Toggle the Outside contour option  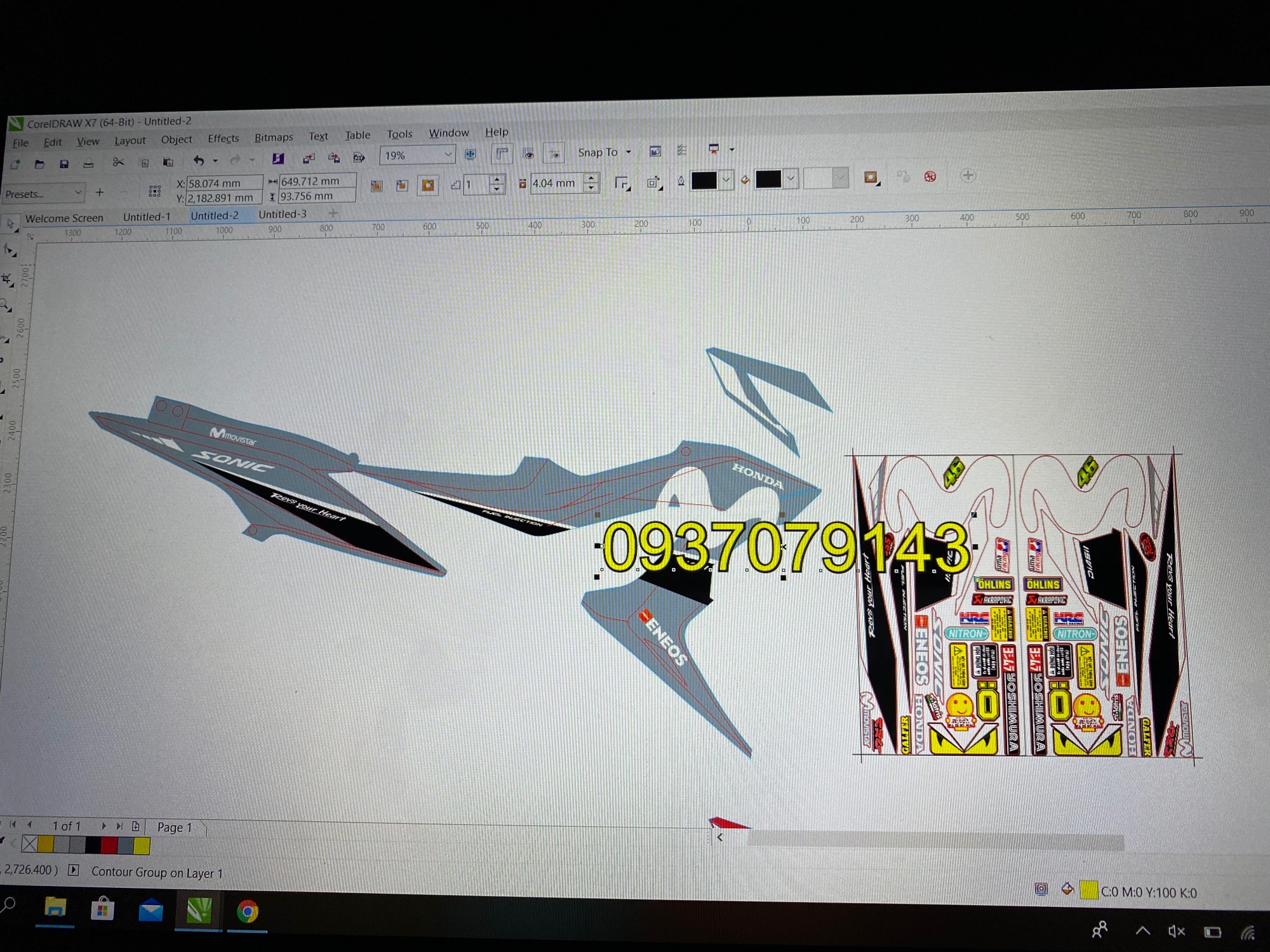point(428,185)
